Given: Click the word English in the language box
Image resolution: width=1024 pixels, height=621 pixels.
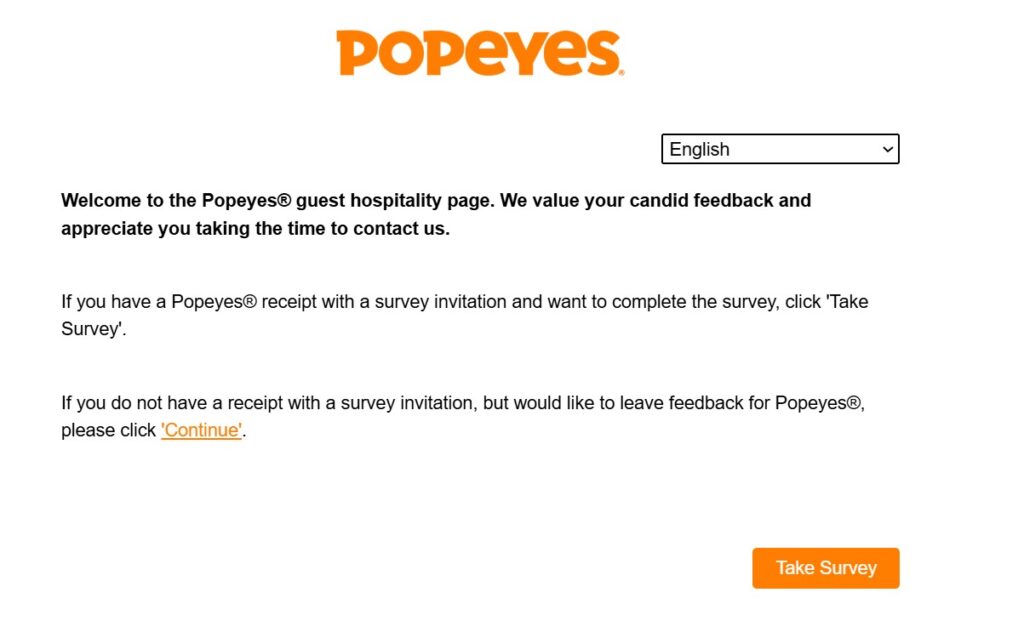Looking at the screenshot, I should (x=699, y=149).
